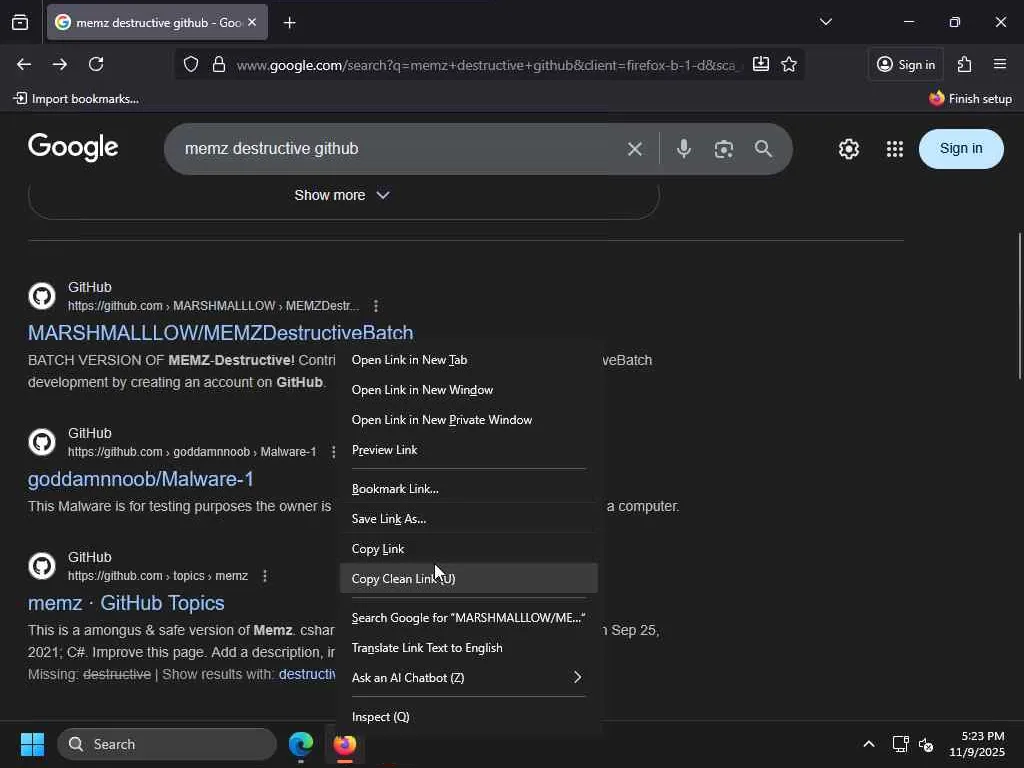Go forward to the next page
This screenshot has height=768, width=1024.
[59, 64]
